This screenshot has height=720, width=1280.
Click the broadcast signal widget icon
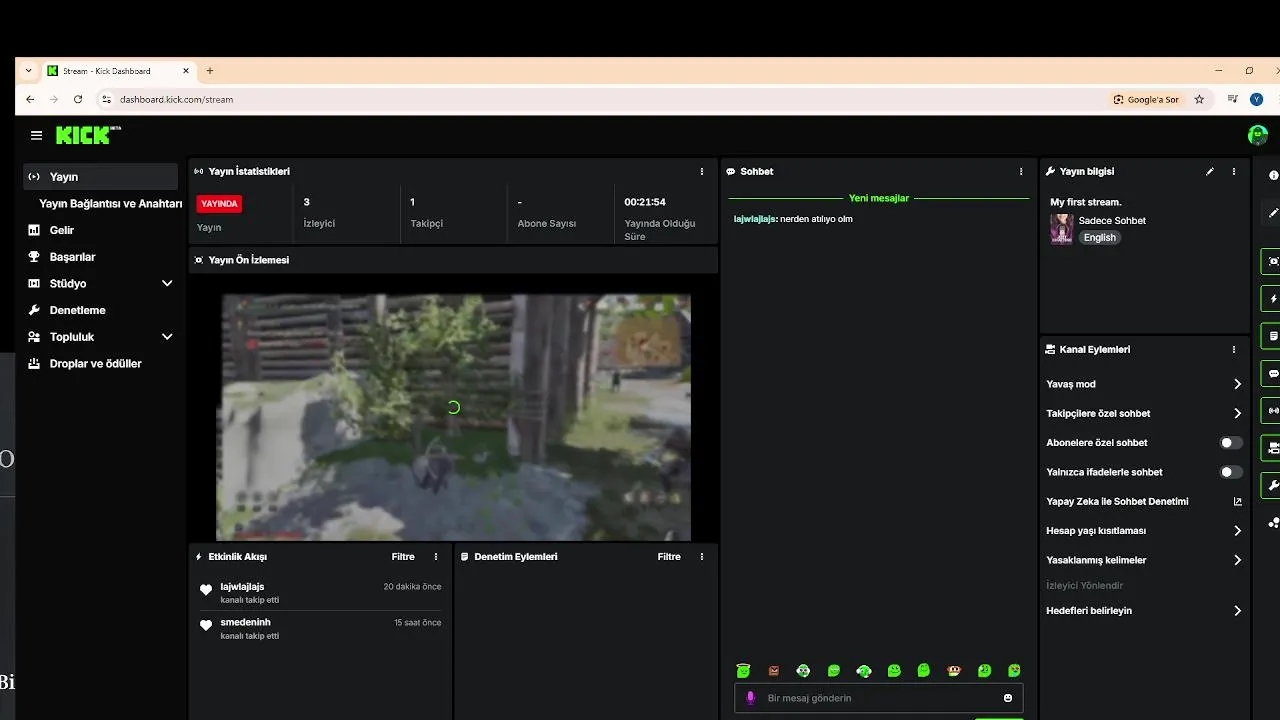tap(1273, 410)
